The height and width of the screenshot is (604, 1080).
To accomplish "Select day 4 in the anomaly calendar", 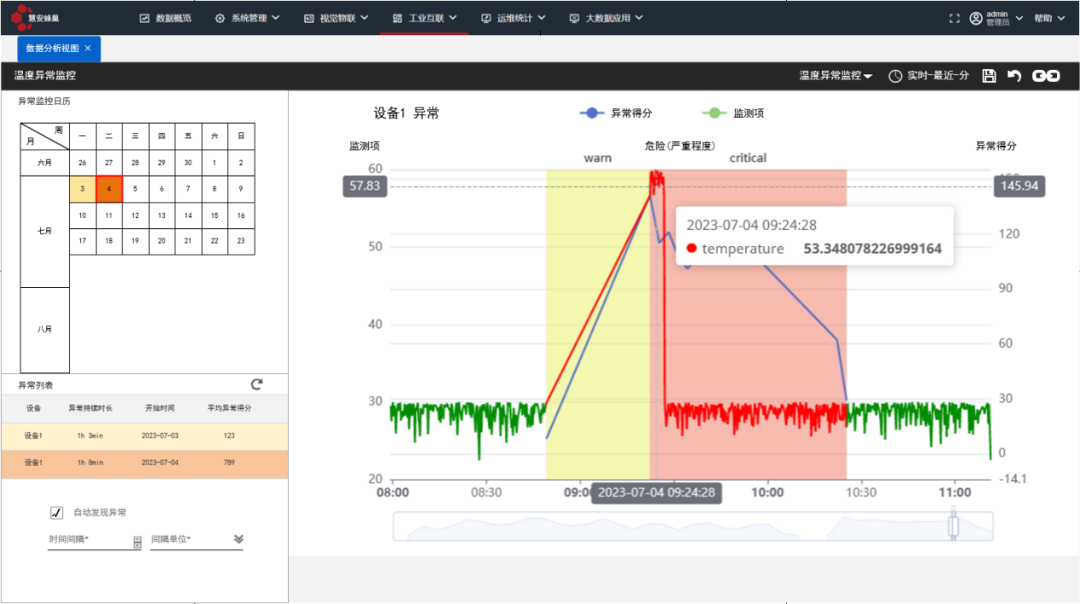I will [109, 188].
